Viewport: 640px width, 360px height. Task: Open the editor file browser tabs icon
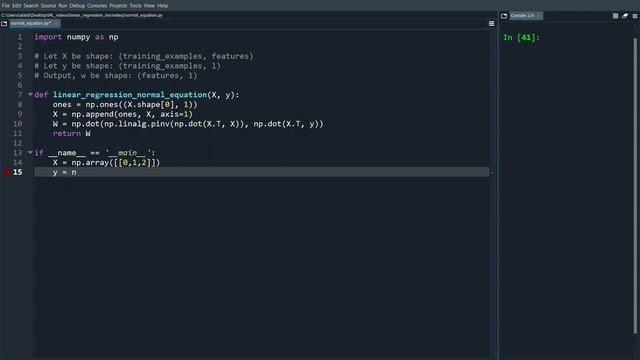tap(4, 24)
